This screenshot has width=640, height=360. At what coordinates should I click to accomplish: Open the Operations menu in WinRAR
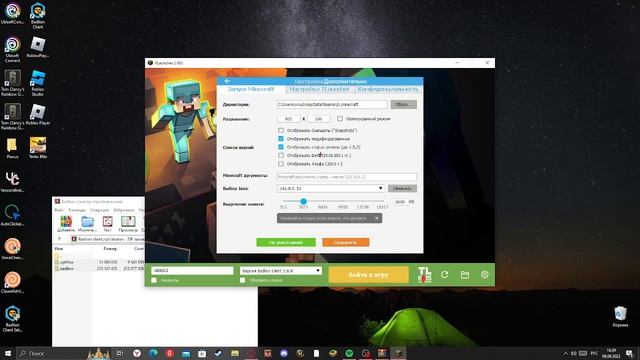click(x=100, y=210)
